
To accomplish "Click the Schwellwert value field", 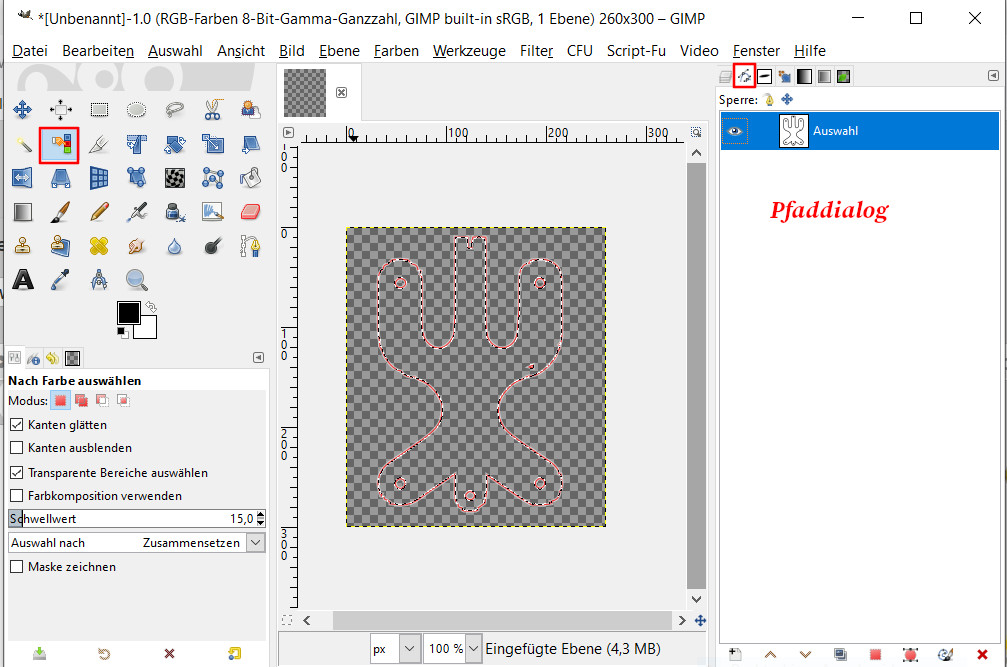I will 130,519.
